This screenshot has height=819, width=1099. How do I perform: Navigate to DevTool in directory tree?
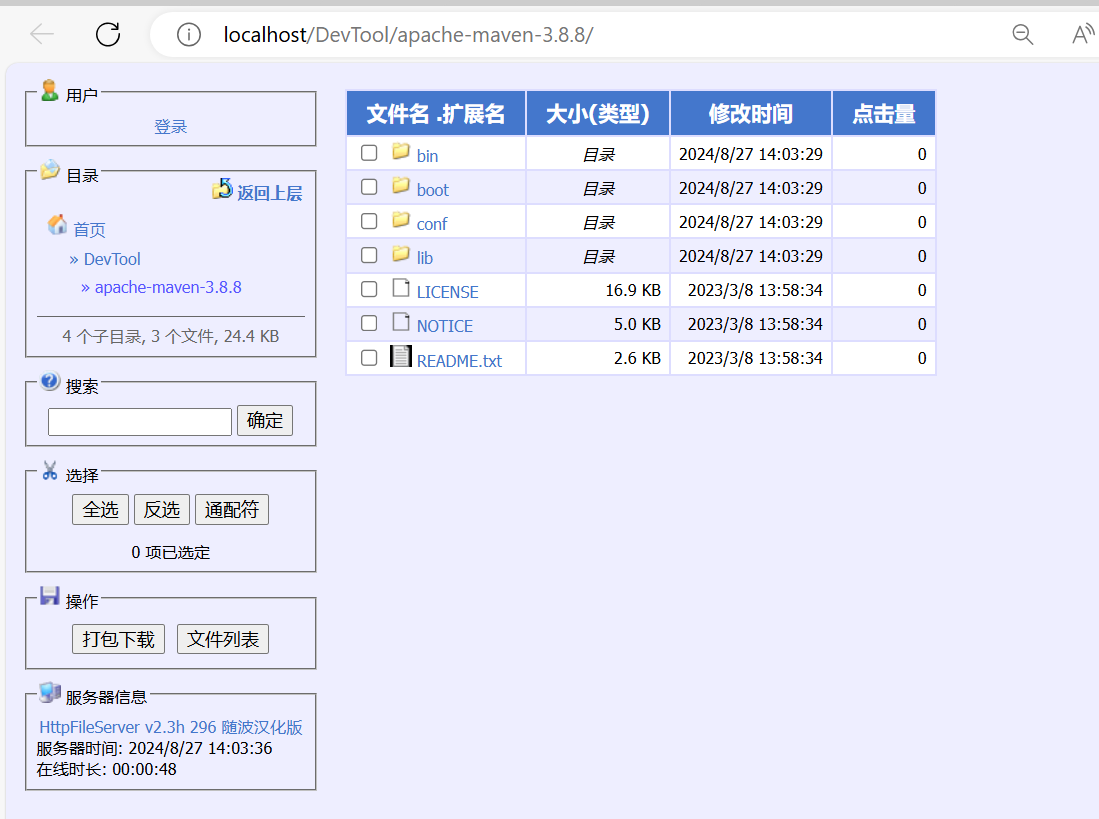tap(112, 259)
